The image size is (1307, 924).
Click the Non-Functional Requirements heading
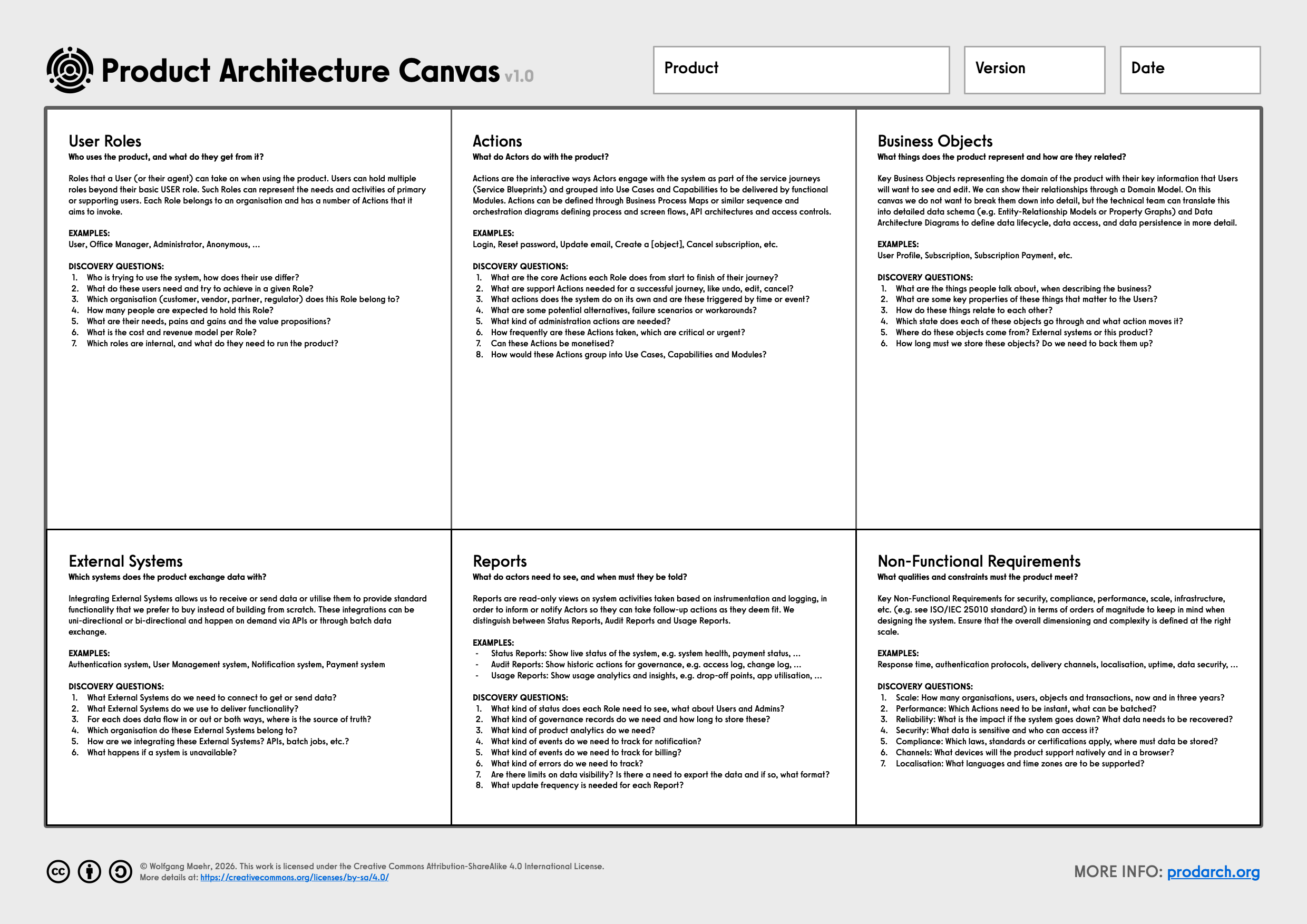(979, 561)
